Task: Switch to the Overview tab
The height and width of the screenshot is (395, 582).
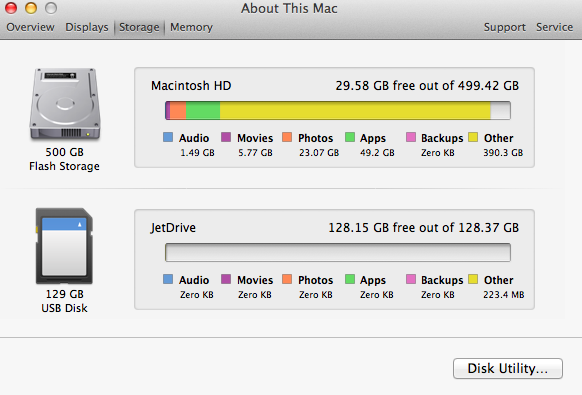Action: [x=30, y=27]
